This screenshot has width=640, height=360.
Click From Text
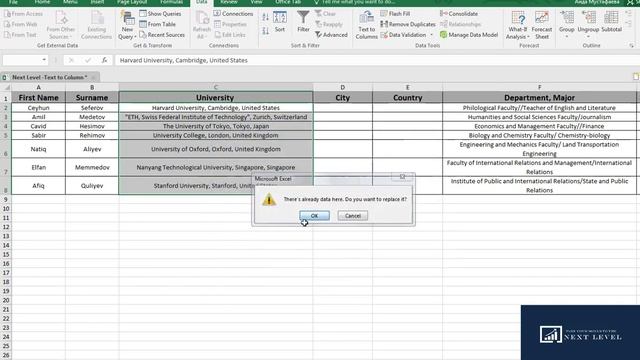pyautogui.click(x=20, y=35)
